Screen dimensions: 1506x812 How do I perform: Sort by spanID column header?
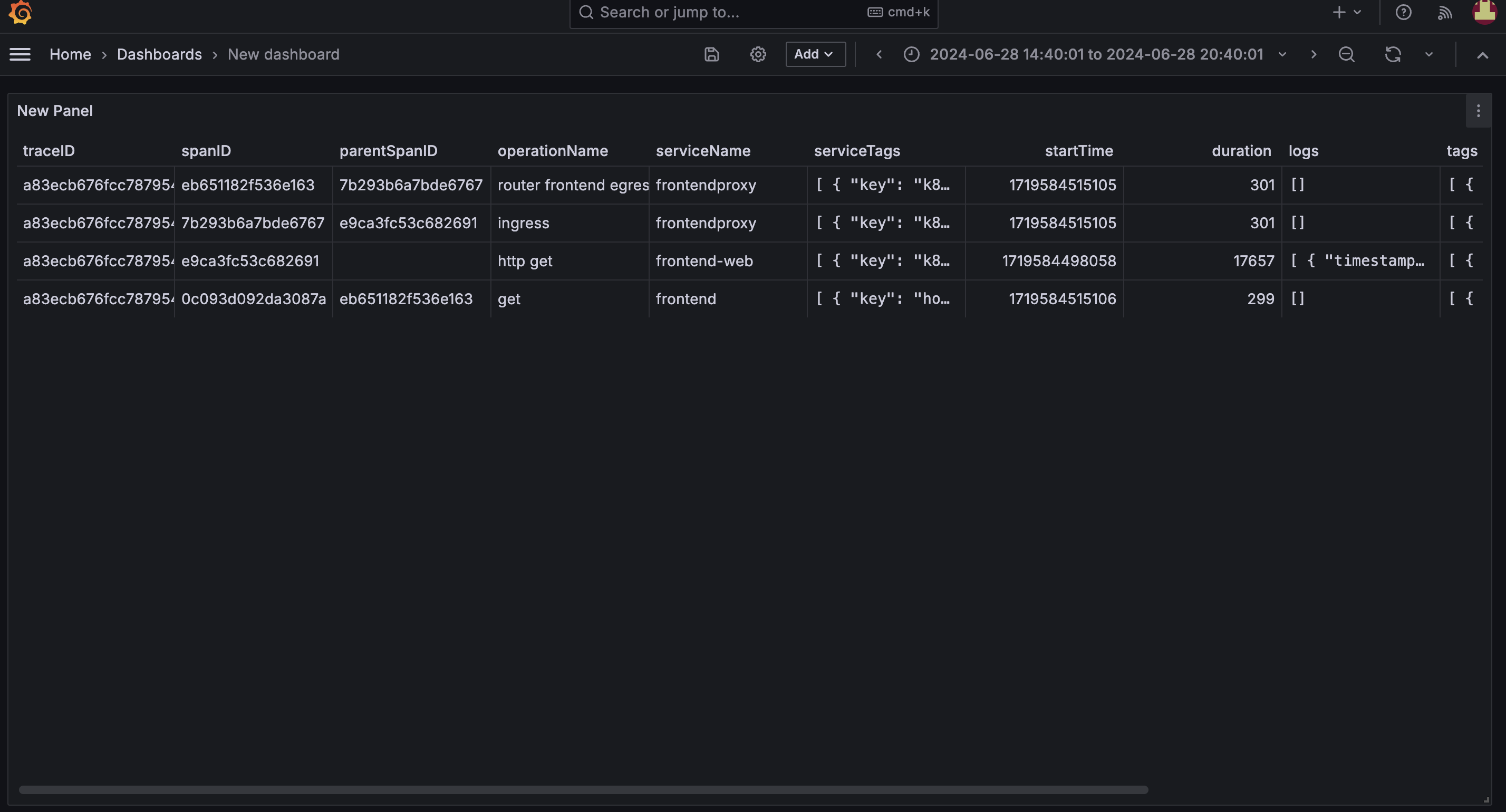(206, 151)
